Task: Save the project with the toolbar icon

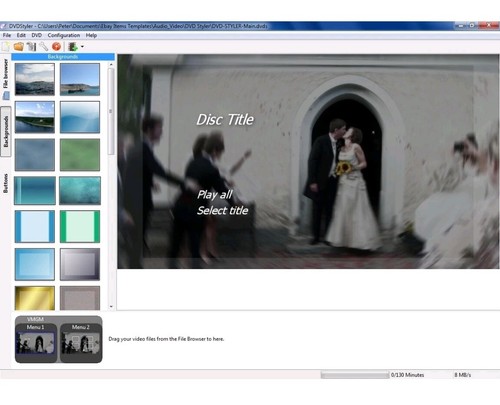Action: coord(31,46)
